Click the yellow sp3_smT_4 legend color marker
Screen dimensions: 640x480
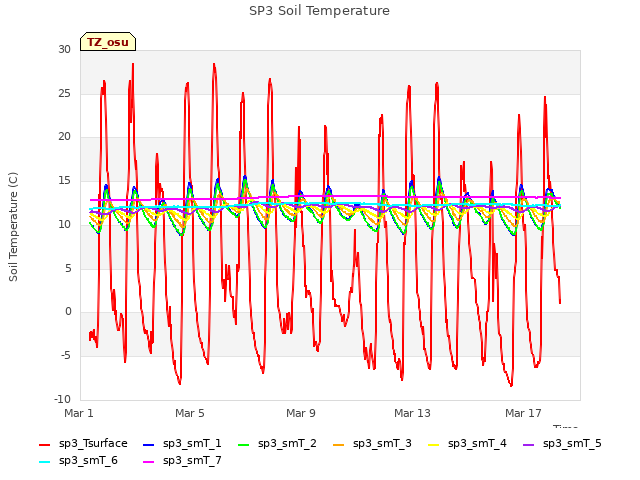pos(433,444)
